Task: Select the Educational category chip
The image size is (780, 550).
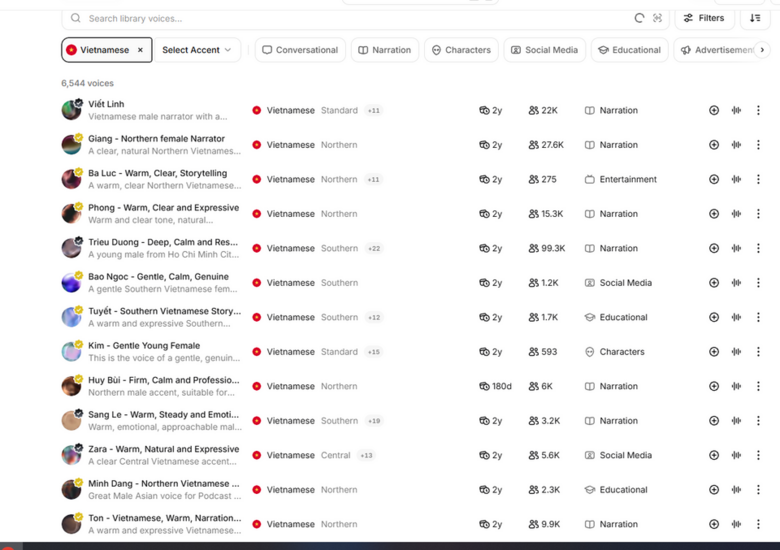Action: (629, 50)
